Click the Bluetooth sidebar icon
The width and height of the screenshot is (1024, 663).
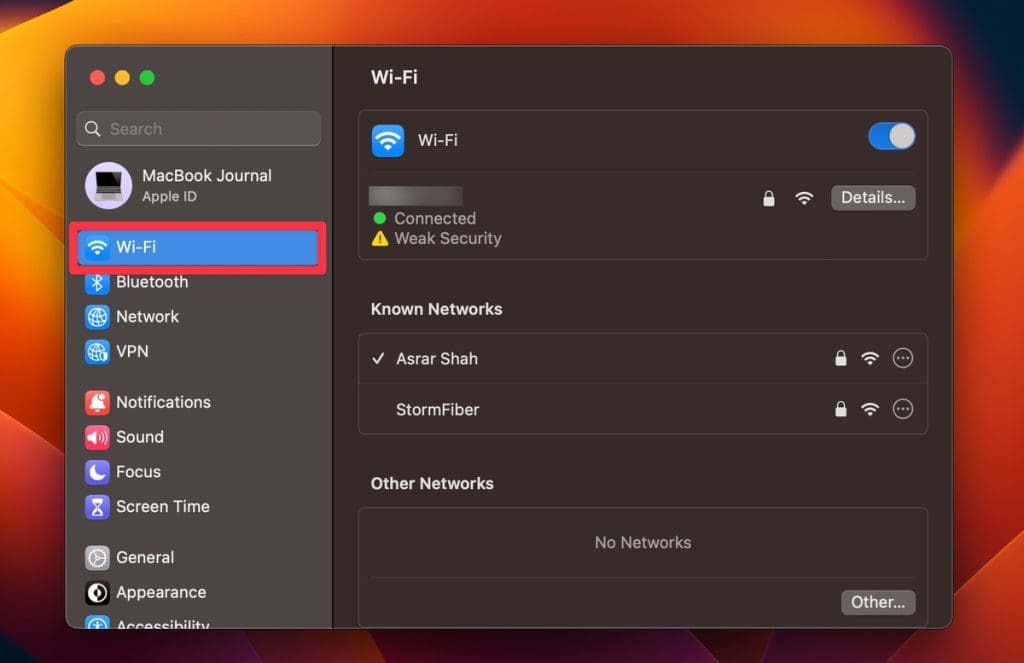(97, 282)
